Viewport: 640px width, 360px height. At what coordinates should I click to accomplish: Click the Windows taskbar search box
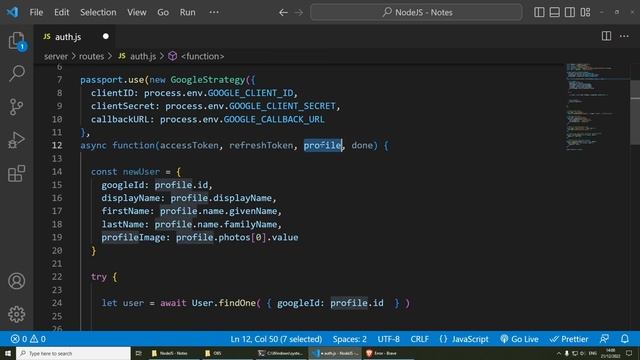click(x=73, y=353)
